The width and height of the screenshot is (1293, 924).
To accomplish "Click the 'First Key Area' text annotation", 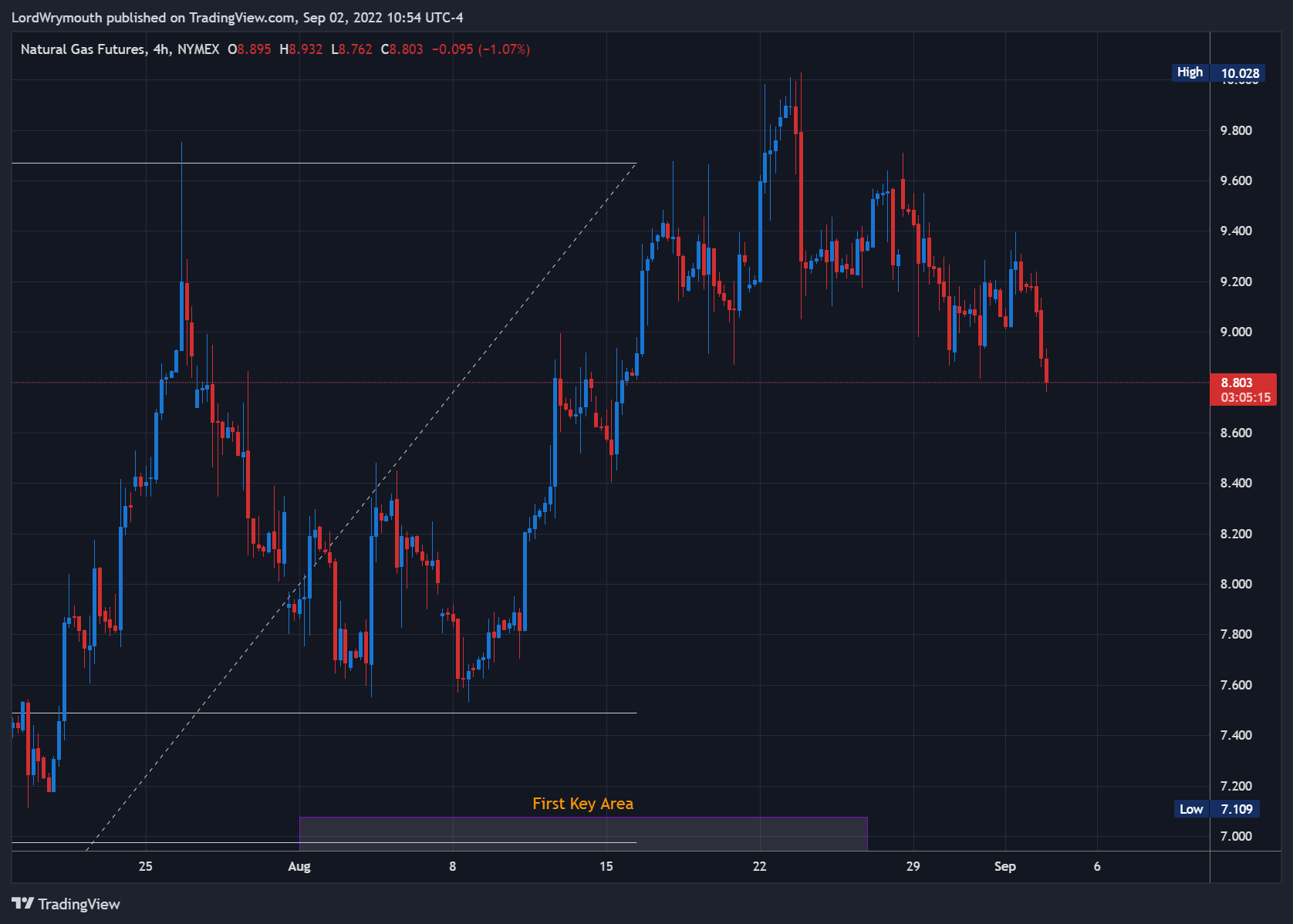I will click(x=582, y=804).
